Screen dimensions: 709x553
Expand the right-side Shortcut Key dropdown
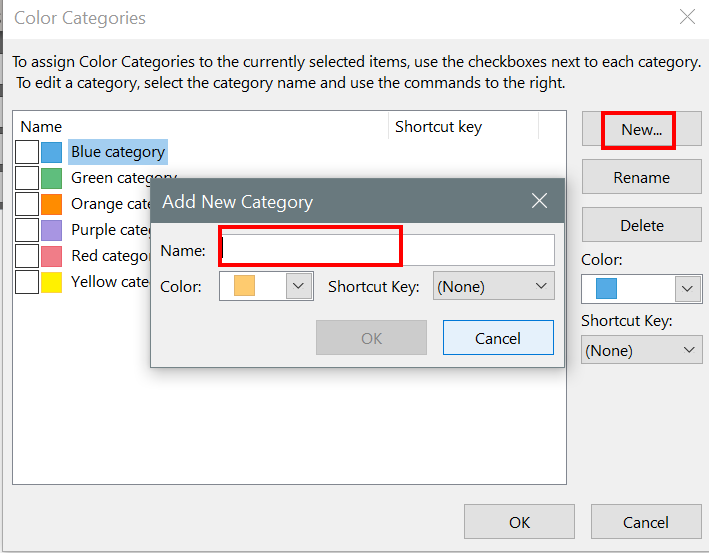[x=642, y=350]
